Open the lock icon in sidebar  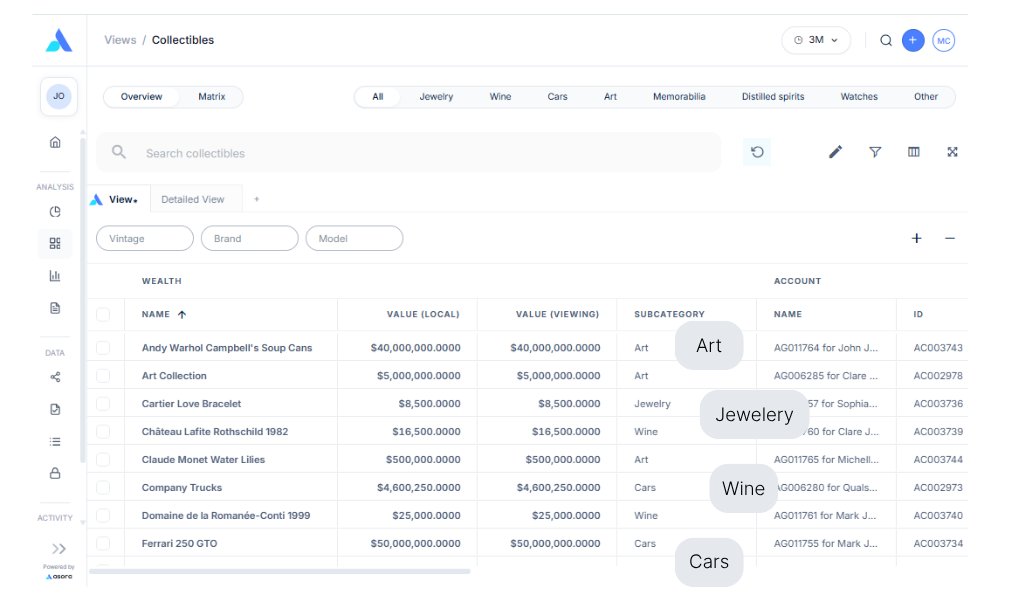[55, 473]
